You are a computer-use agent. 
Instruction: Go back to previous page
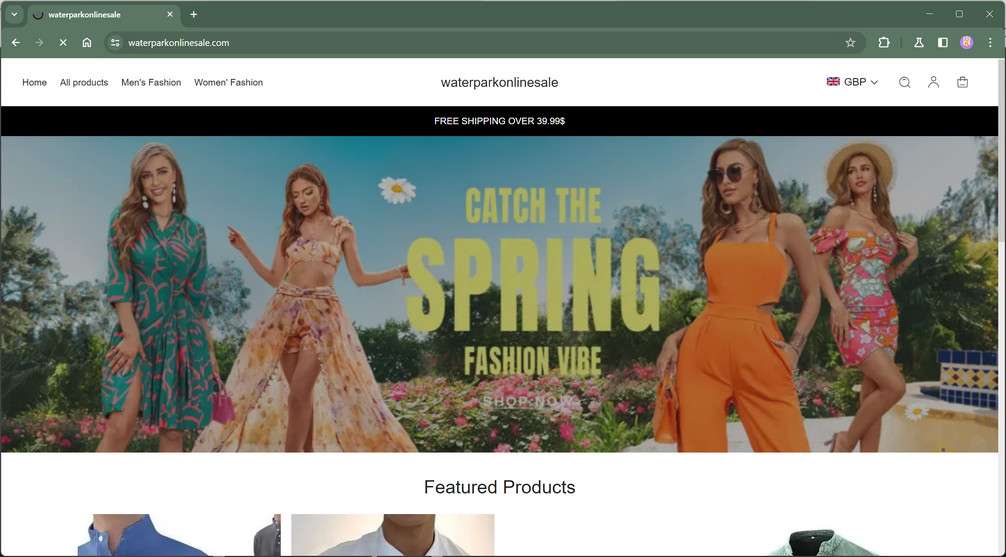16,42
